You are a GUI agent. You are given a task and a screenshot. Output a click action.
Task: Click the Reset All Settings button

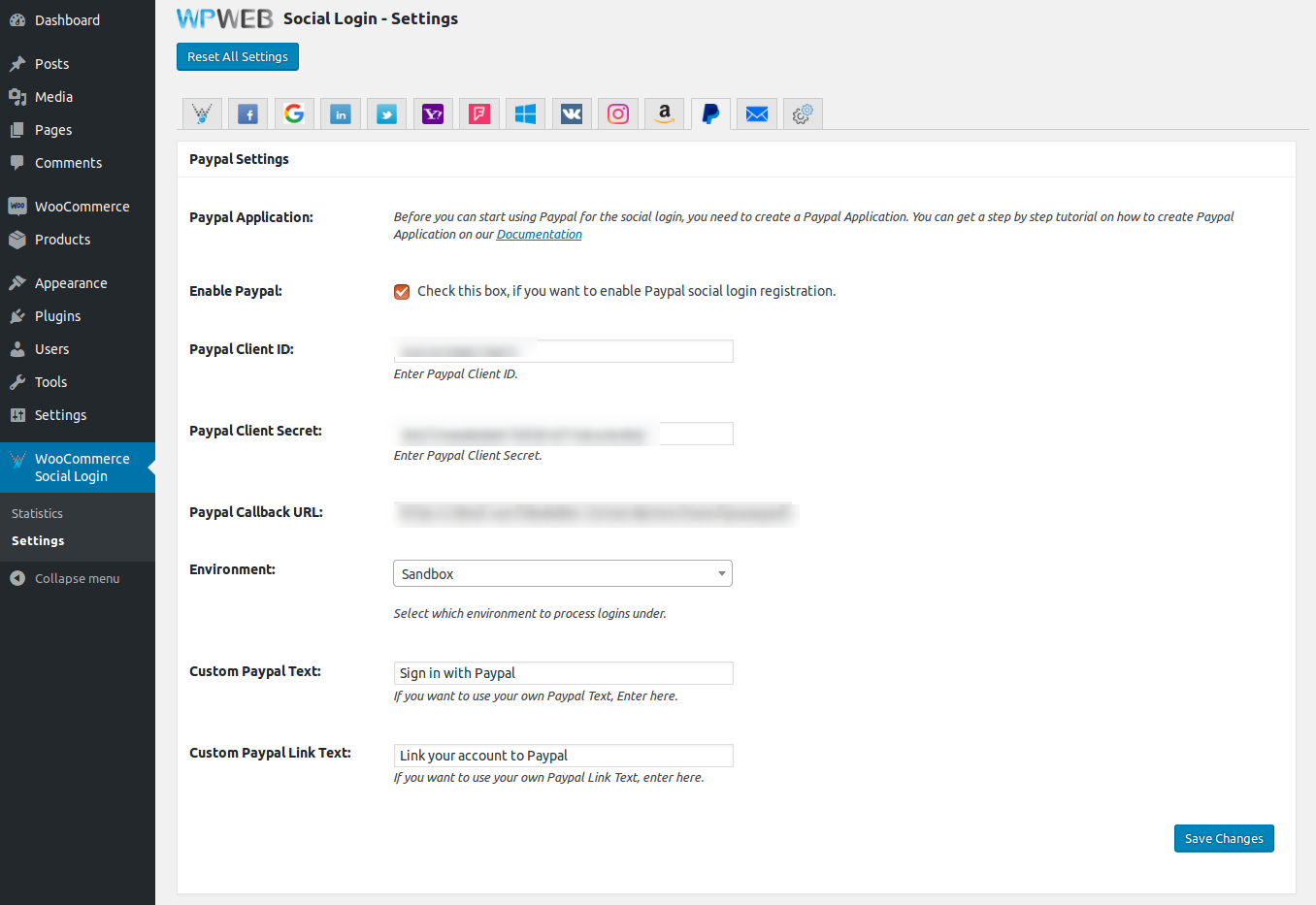(238, 57)
